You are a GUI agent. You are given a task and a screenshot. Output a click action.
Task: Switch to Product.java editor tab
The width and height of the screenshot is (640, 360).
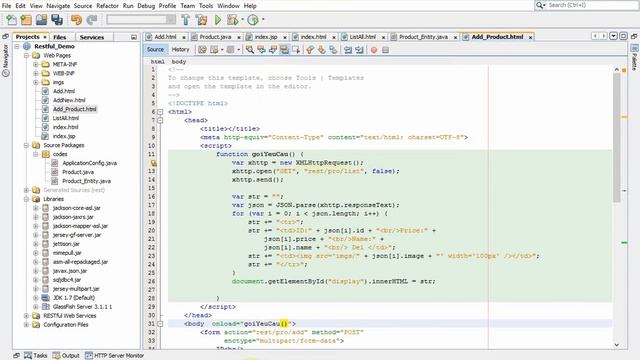click(215, 37)
